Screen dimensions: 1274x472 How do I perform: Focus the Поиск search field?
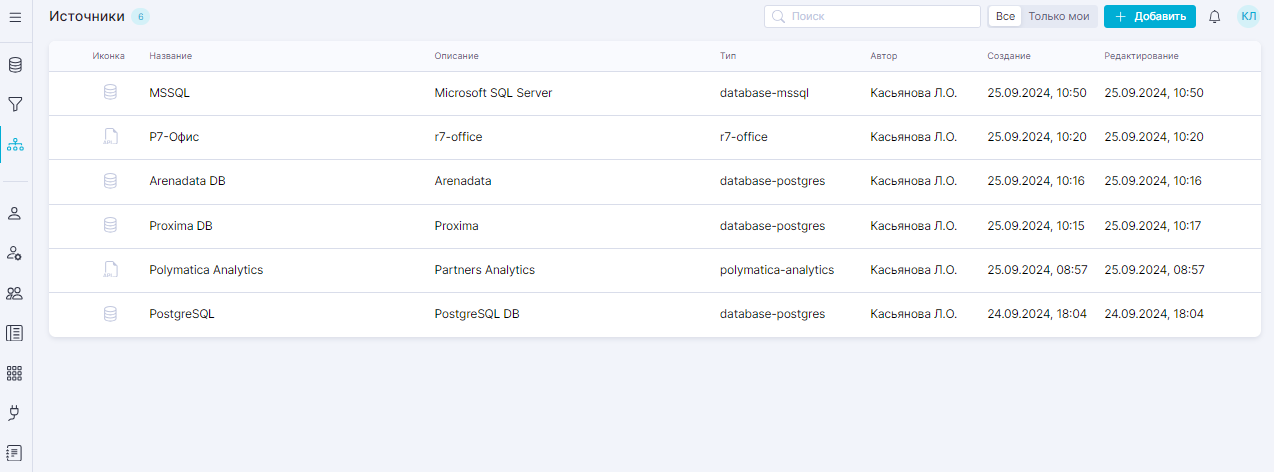(872, 16)
